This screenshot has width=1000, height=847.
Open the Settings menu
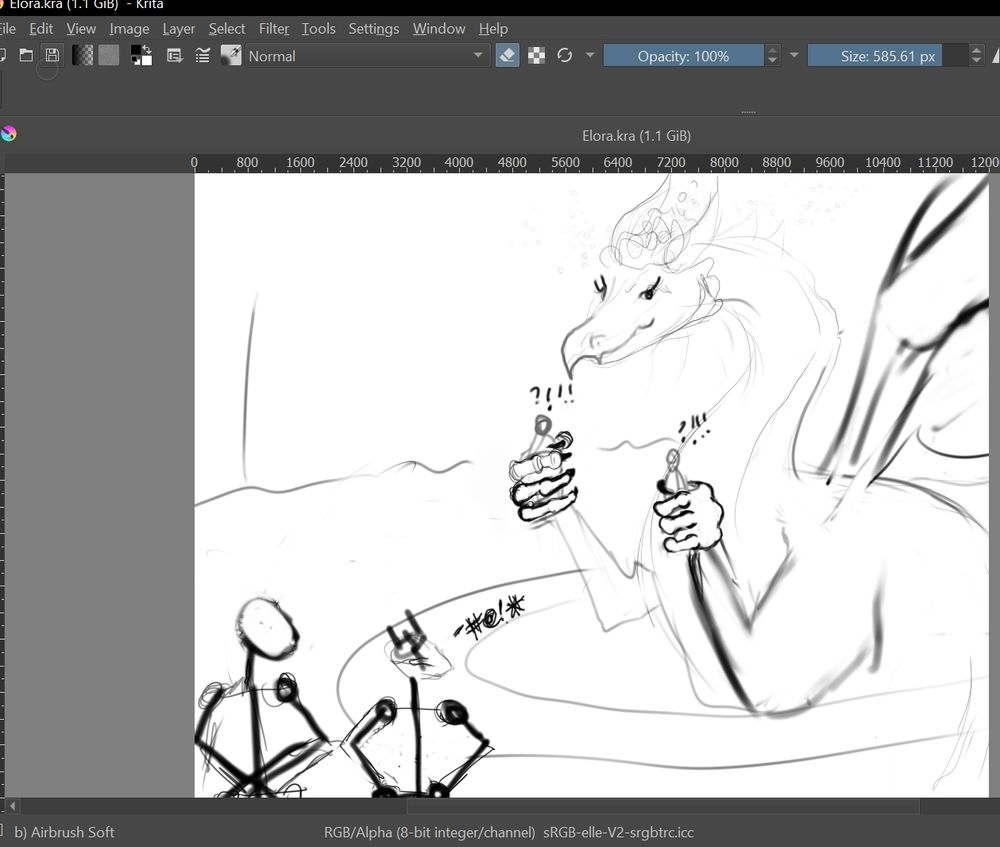click(373, 28)
